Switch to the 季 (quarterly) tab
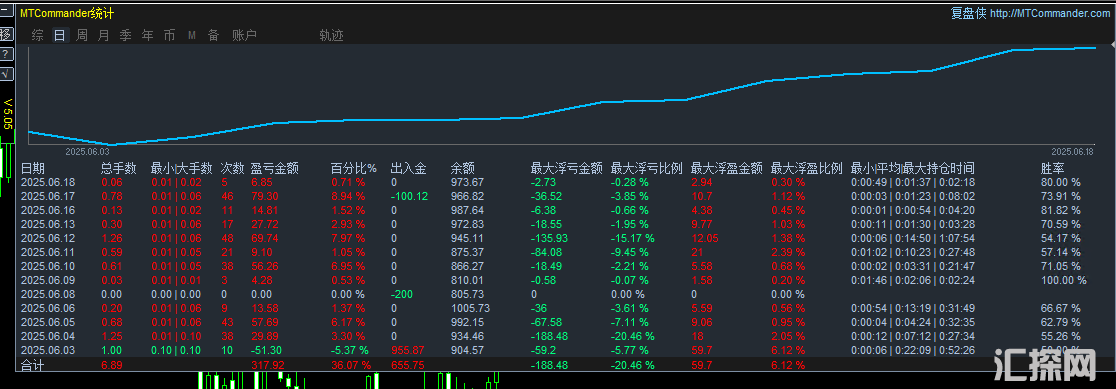The height and width of the screenshot is (389, 1116). pyautogui.click(x=125, y=36)
